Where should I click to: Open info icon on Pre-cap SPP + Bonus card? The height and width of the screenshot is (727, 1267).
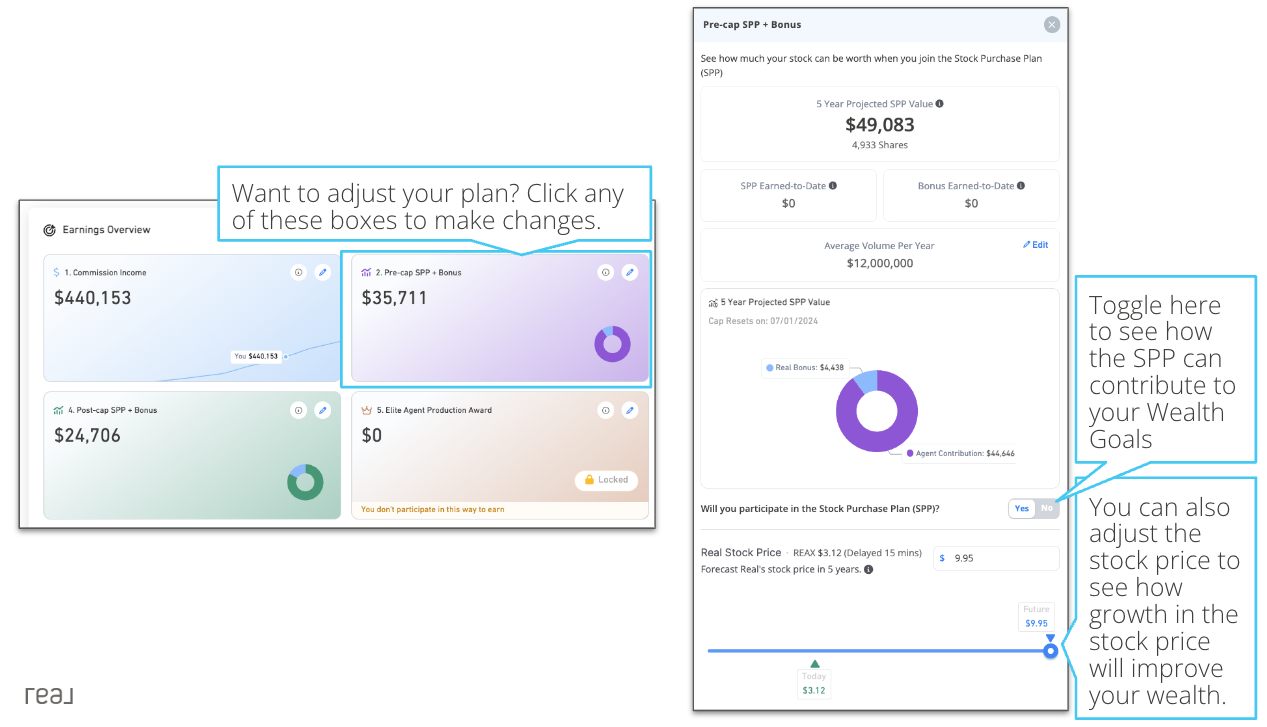[605, 272]
